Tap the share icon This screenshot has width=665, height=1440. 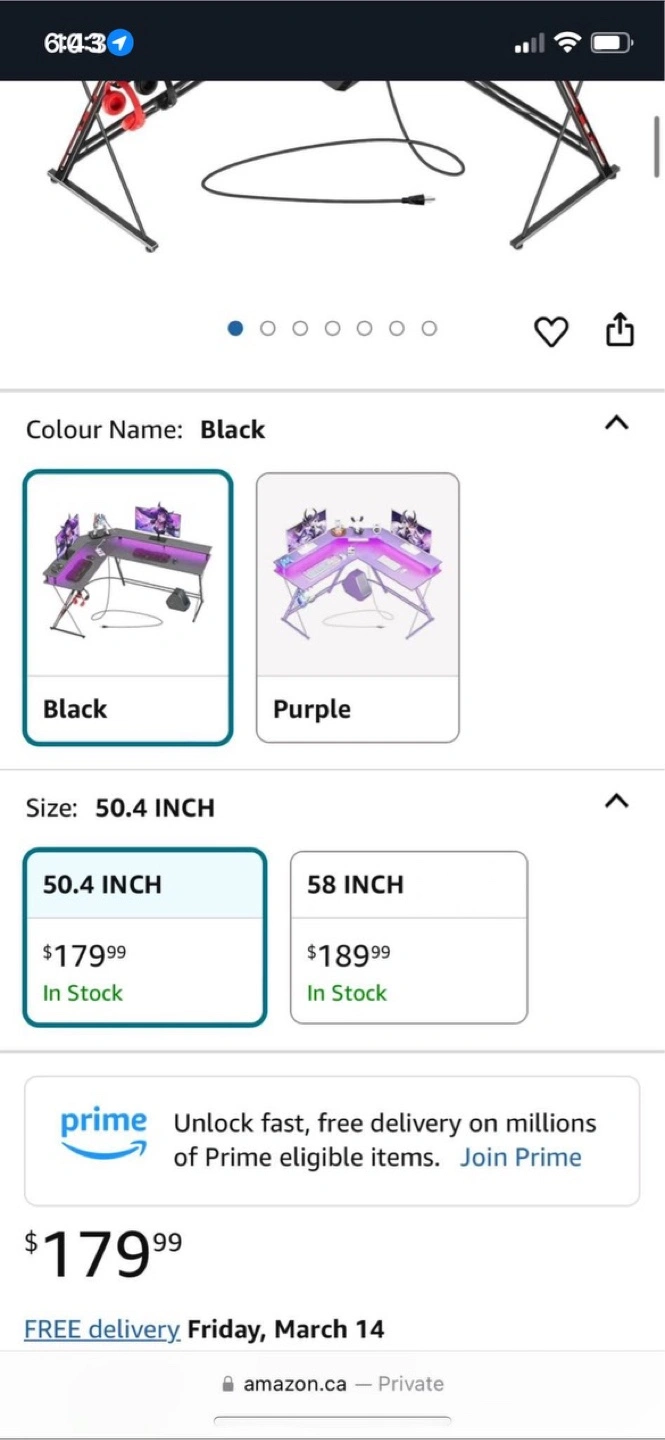tap(620, 329)
